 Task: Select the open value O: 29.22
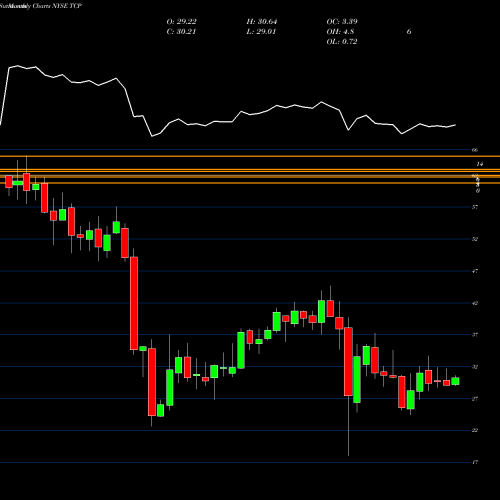[182, 22]
